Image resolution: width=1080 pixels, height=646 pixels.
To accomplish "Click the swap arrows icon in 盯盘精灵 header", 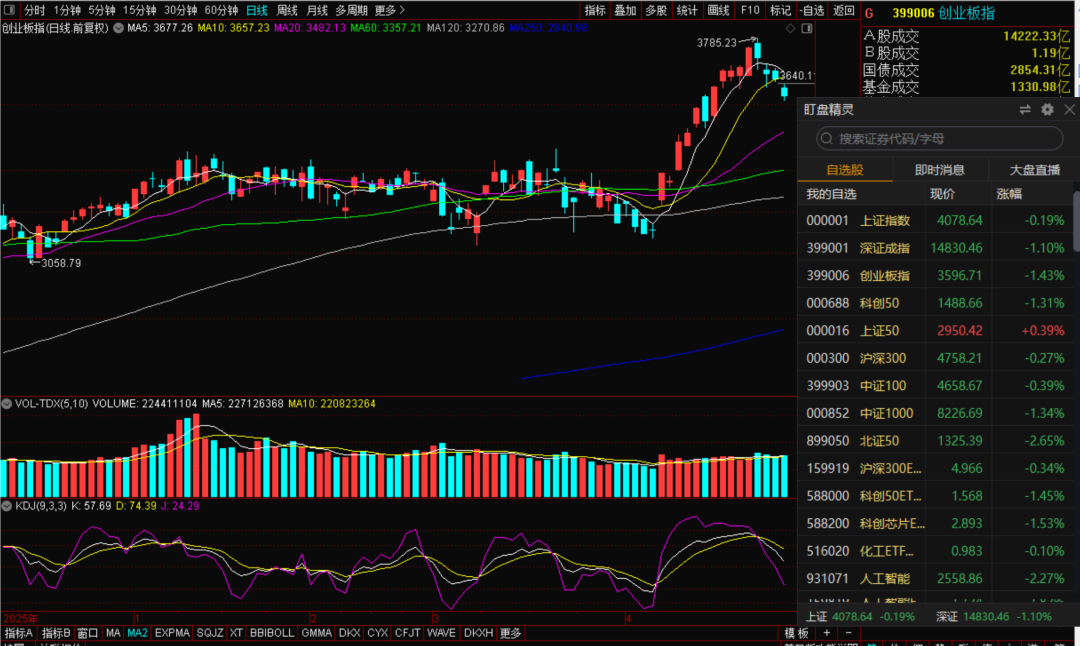I will click(1025, 110).
